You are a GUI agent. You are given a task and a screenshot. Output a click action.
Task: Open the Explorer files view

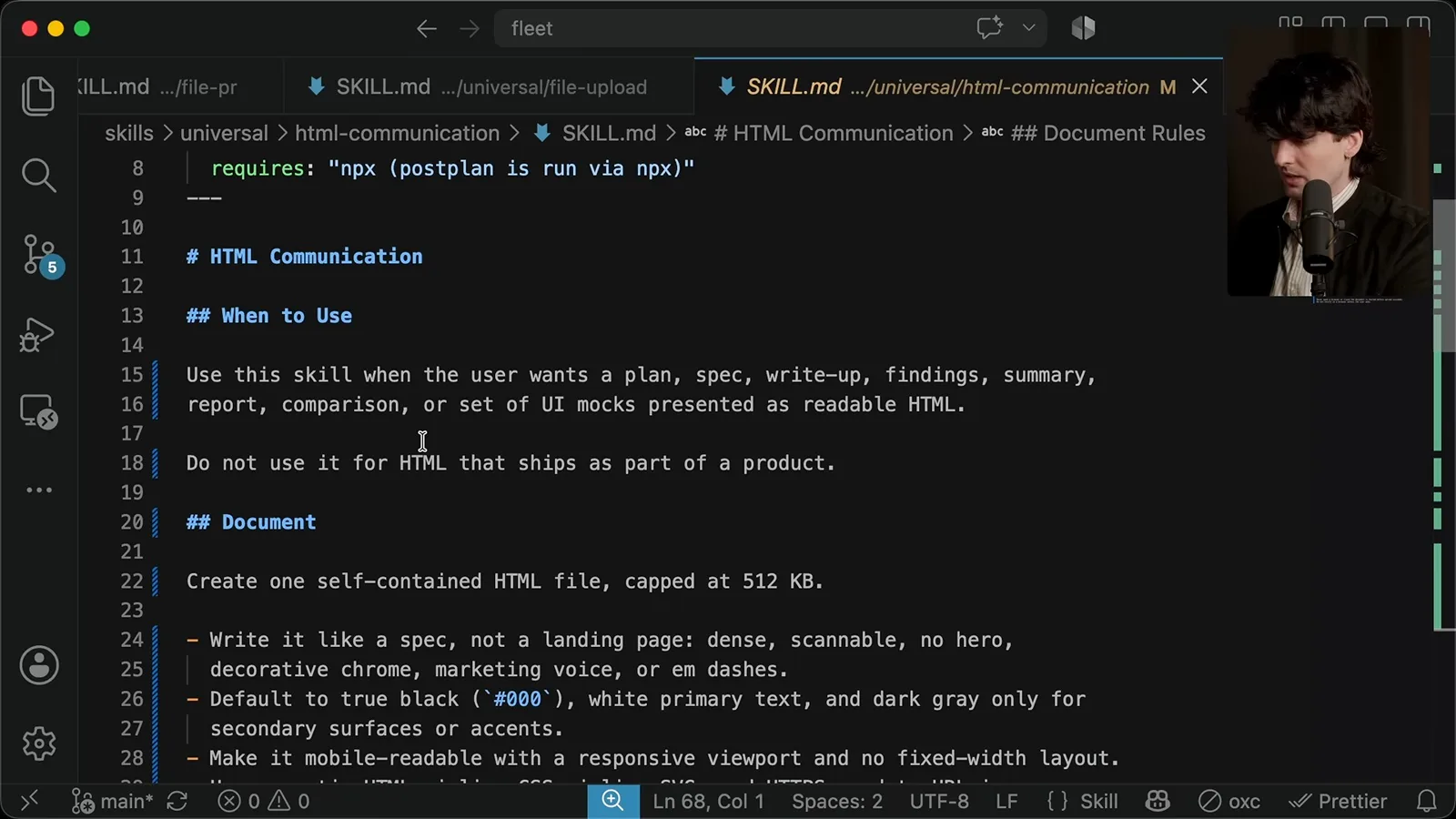pyautogui.click(x=38, y=96)
